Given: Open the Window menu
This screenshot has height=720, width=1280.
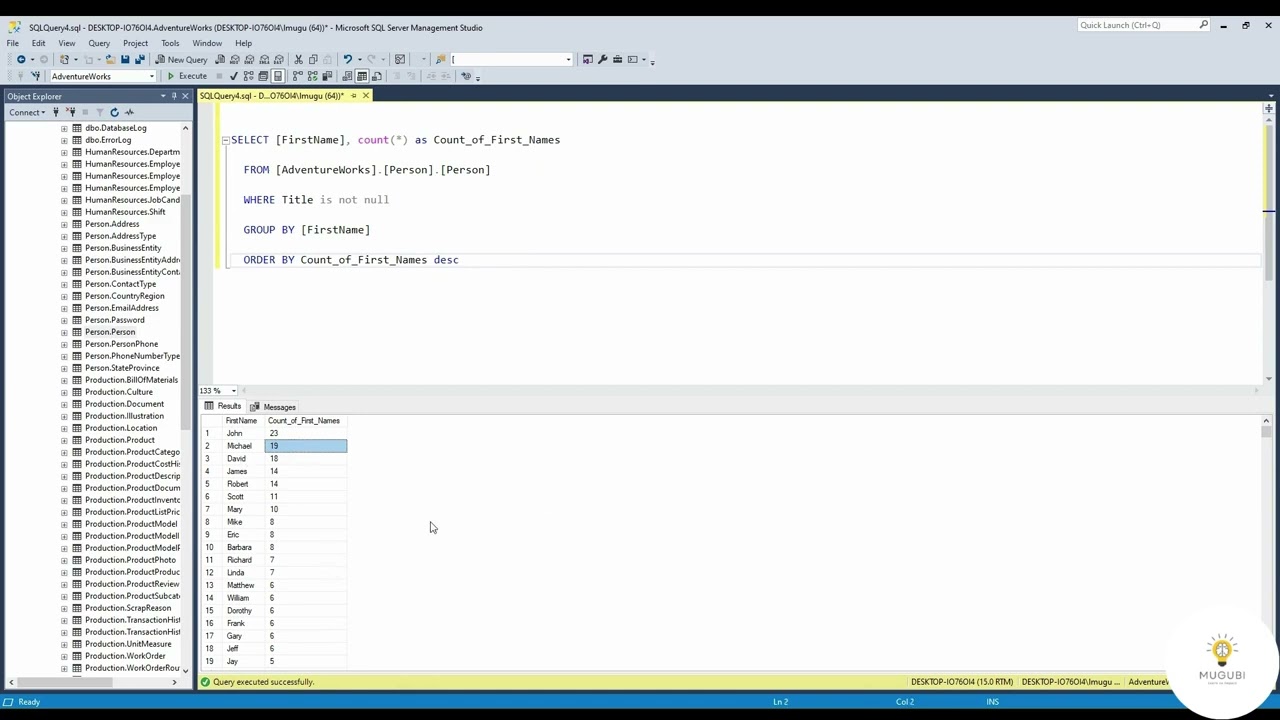Looking at the screenshot, I should coord(207,43).
